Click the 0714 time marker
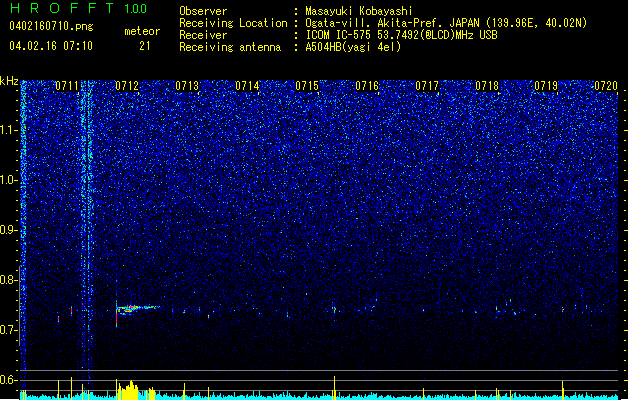Viewport: 629px width, 400px height. coord(247,86)
